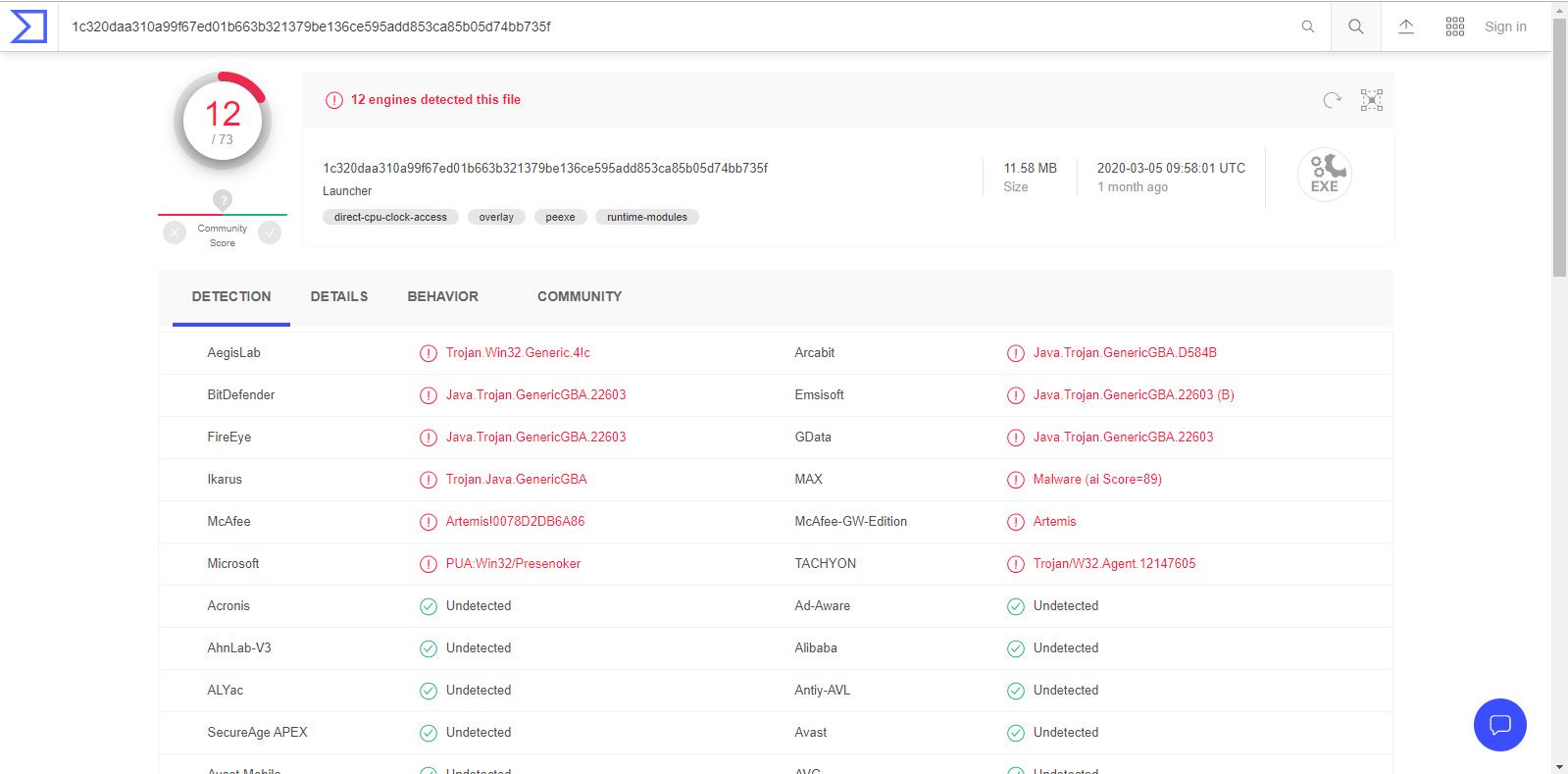Click AegisLab detection warning icon
This screenshot has width=1568, height=774.
tap(429, 353)
